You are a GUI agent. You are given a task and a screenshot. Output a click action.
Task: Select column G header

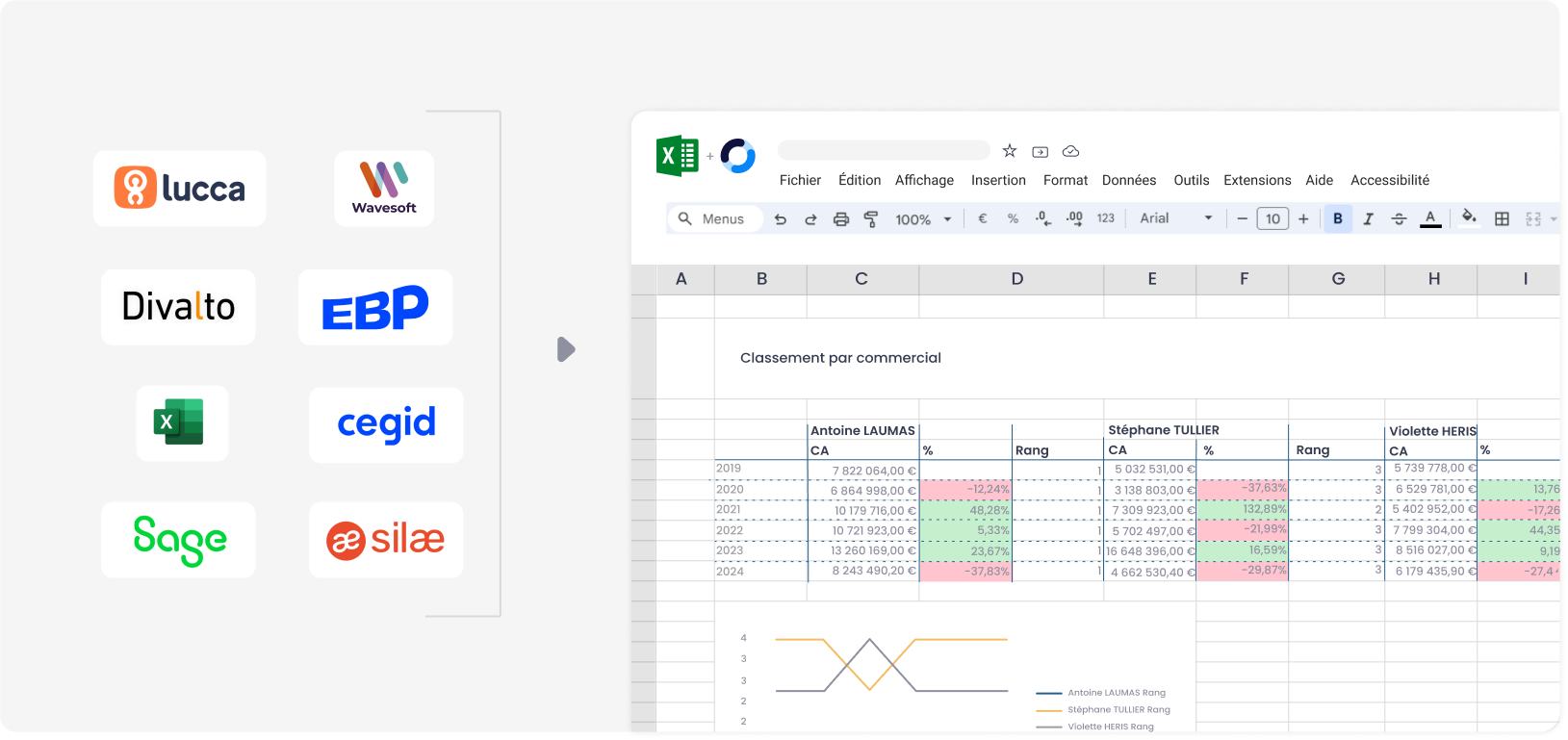point(1338,279)
